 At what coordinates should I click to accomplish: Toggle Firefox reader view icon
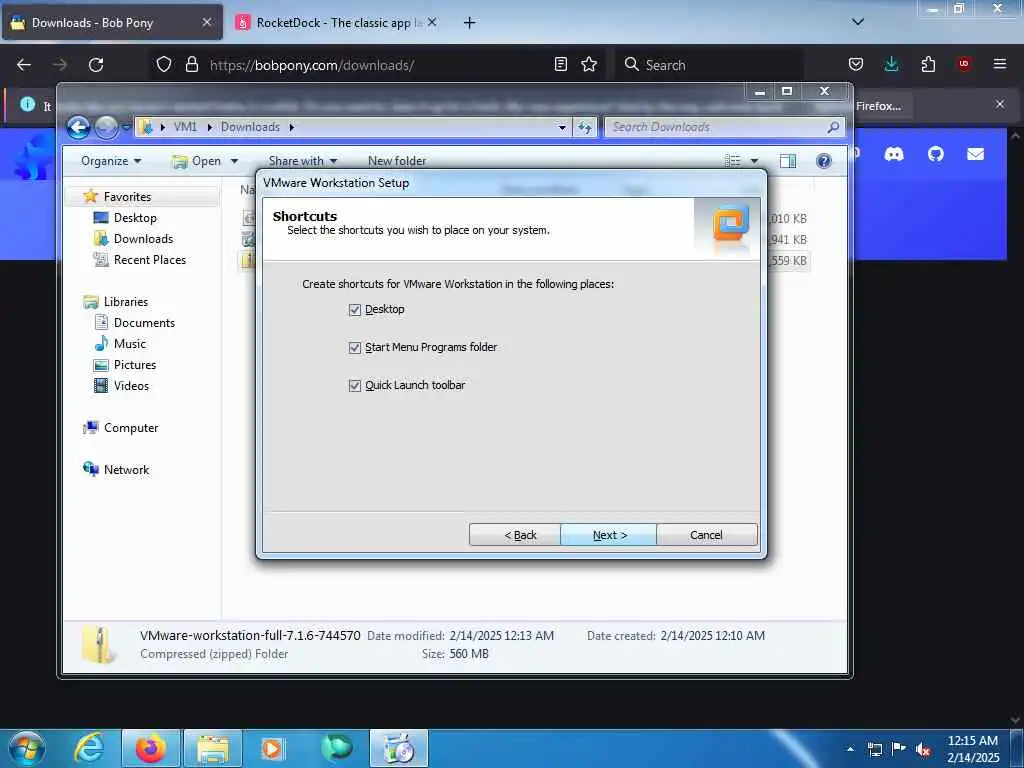point(560,64)
